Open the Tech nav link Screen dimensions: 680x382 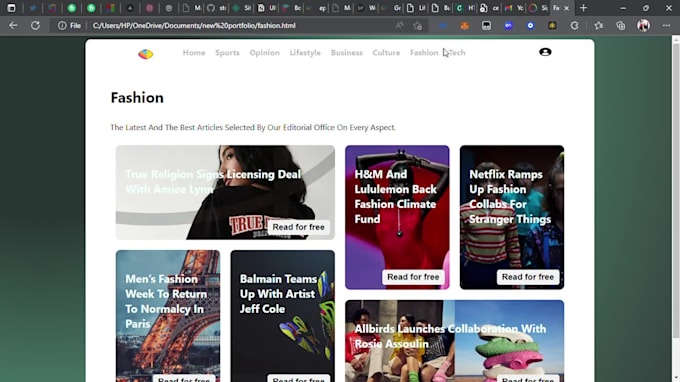tap(457, 52)
